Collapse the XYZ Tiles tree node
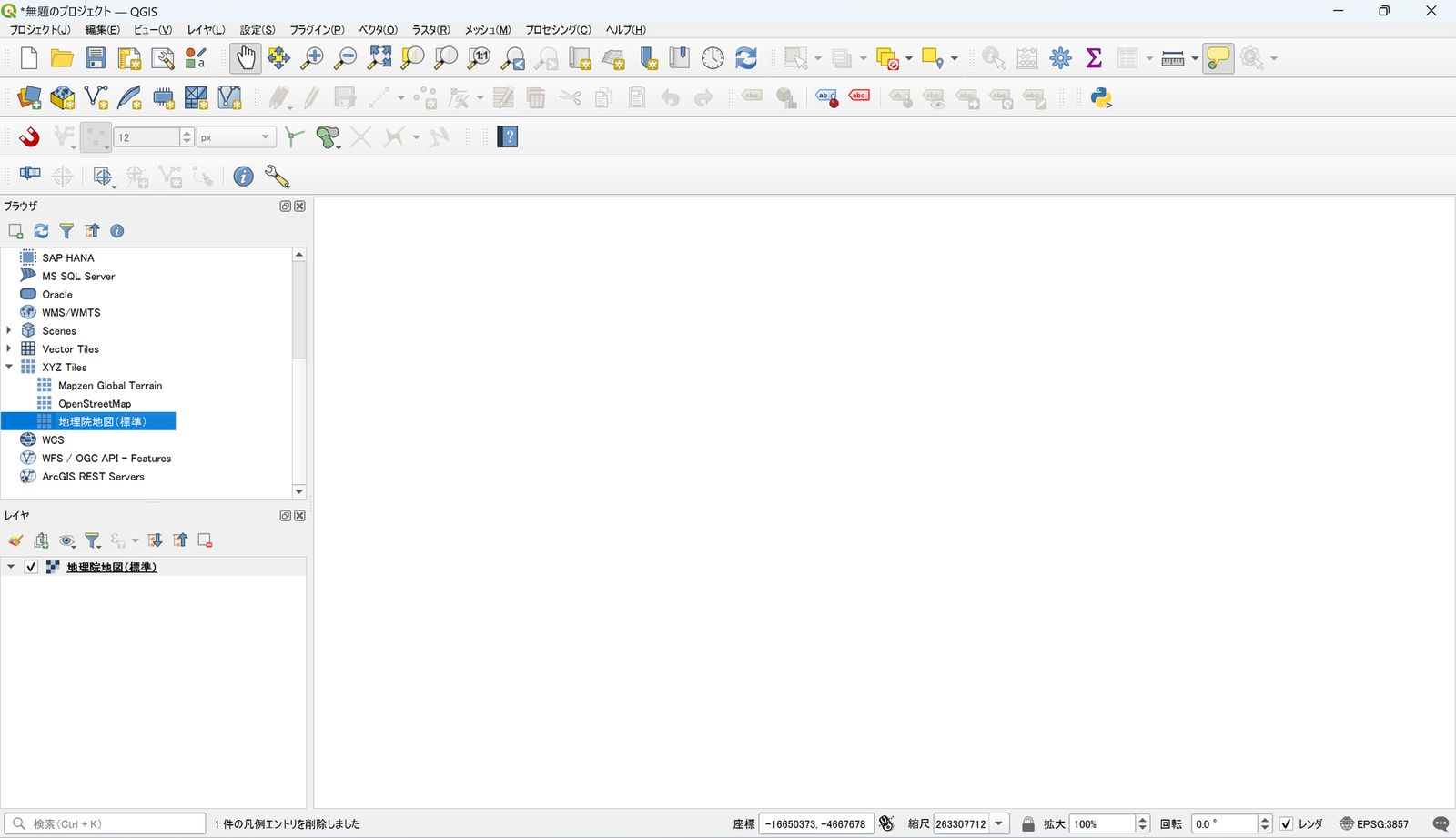 tap(9, 367)
